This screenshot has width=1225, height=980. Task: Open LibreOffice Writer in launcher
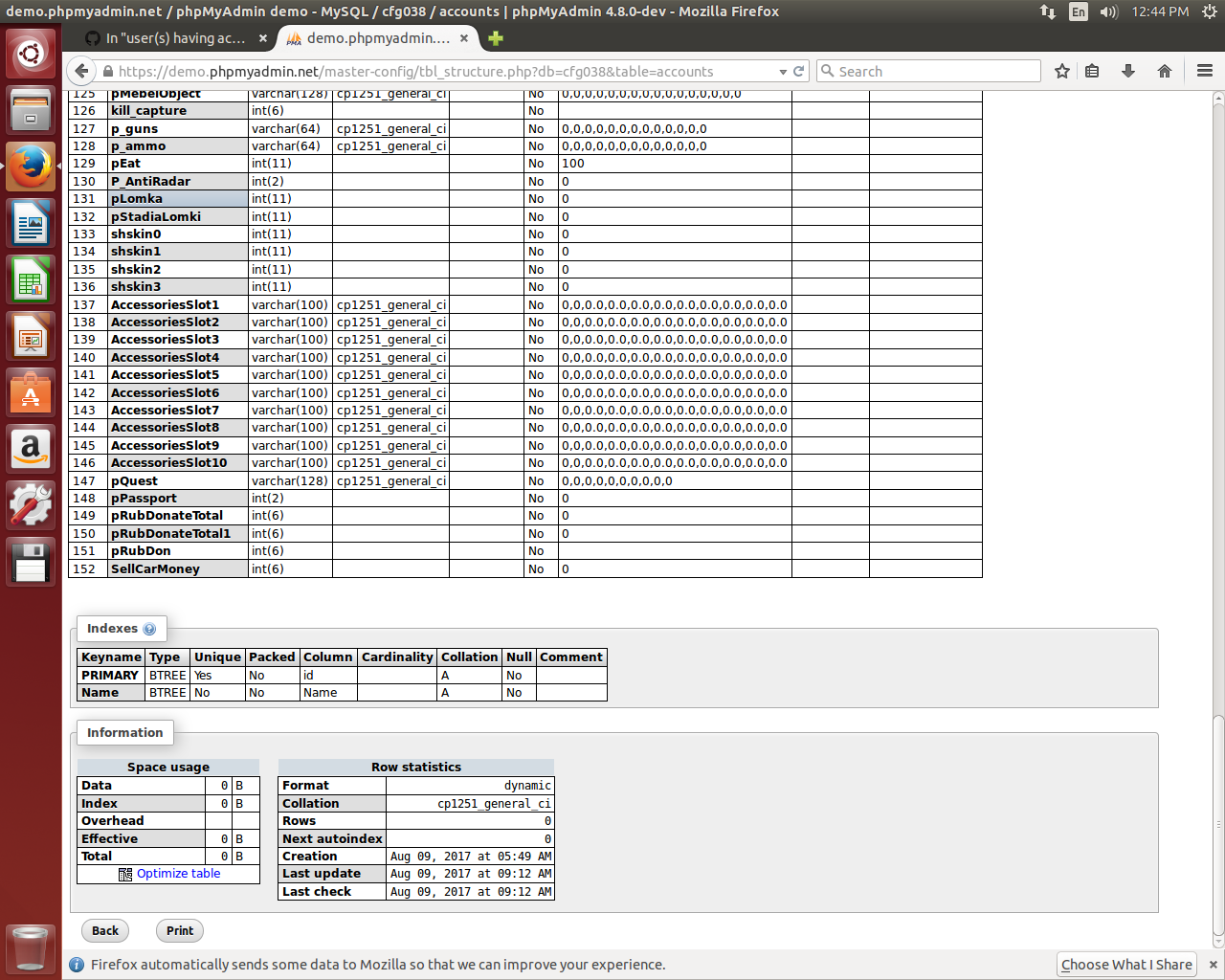pyautogui.click(x=31, y=223)
